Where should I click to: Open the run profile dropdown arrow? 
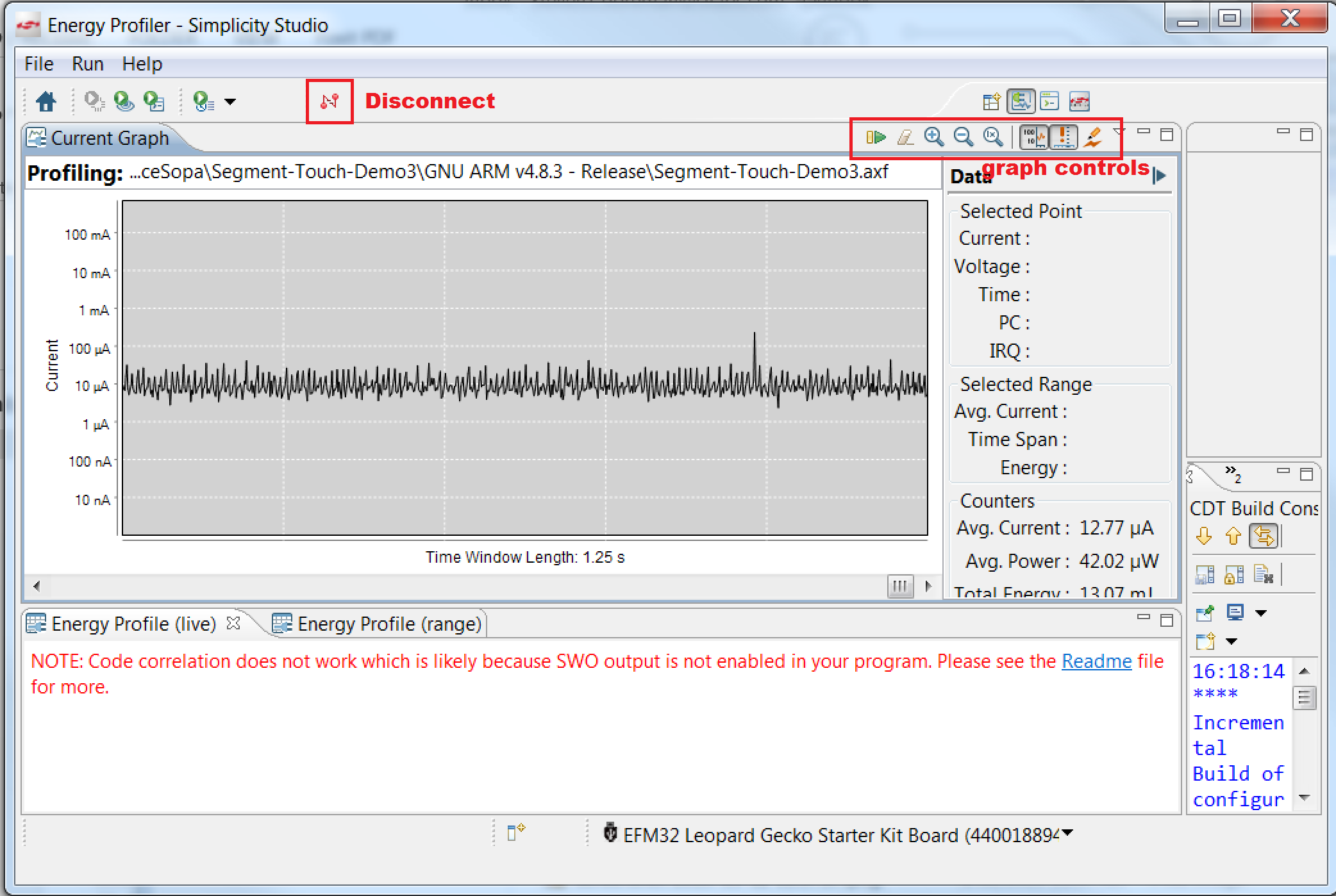(230, 101)
